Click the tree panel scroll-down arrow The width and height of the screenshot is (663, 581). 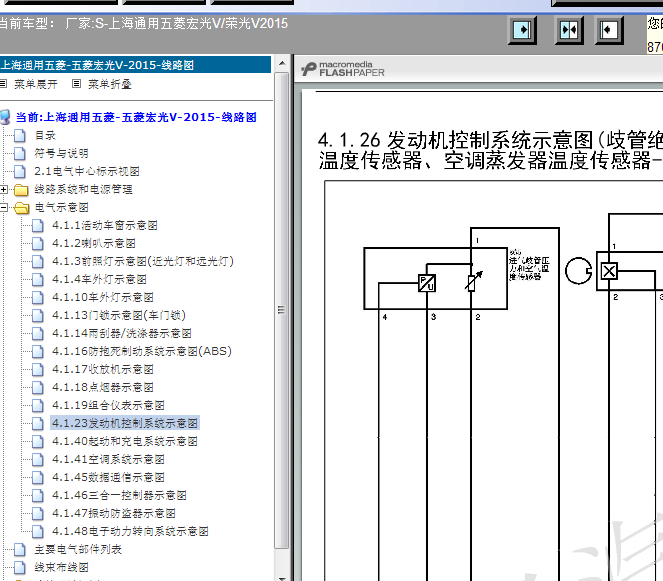282,578
